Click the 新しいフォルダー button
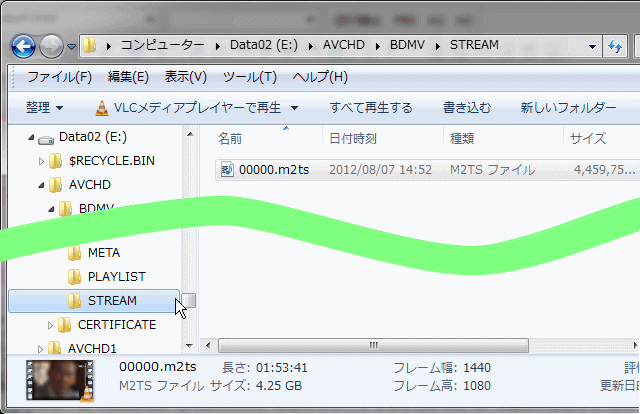 pos(568,107)
